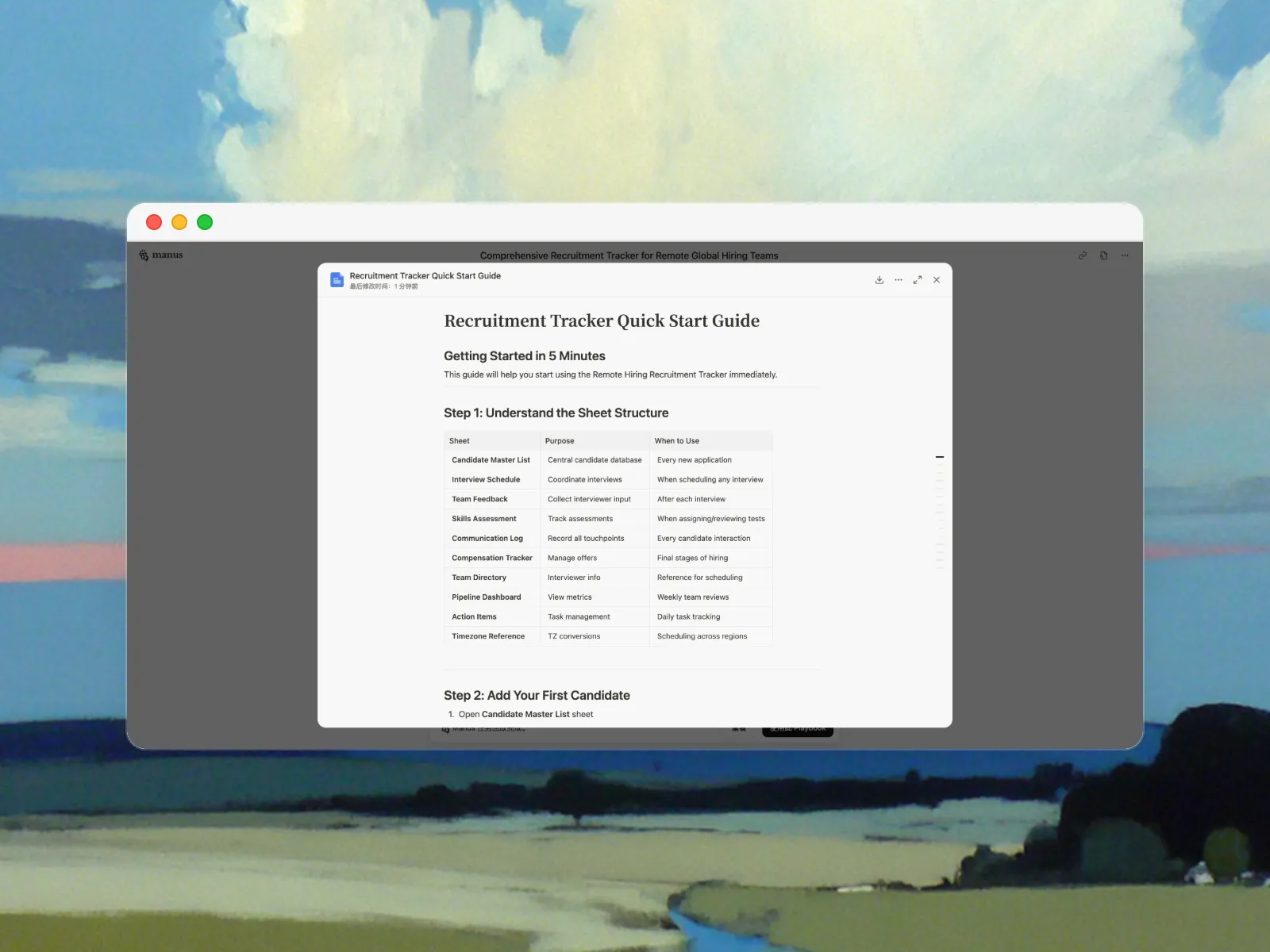The width and height of the screenshot is (1270, 952).
Task: Click the Sheet column header
Action: point(460,441)
